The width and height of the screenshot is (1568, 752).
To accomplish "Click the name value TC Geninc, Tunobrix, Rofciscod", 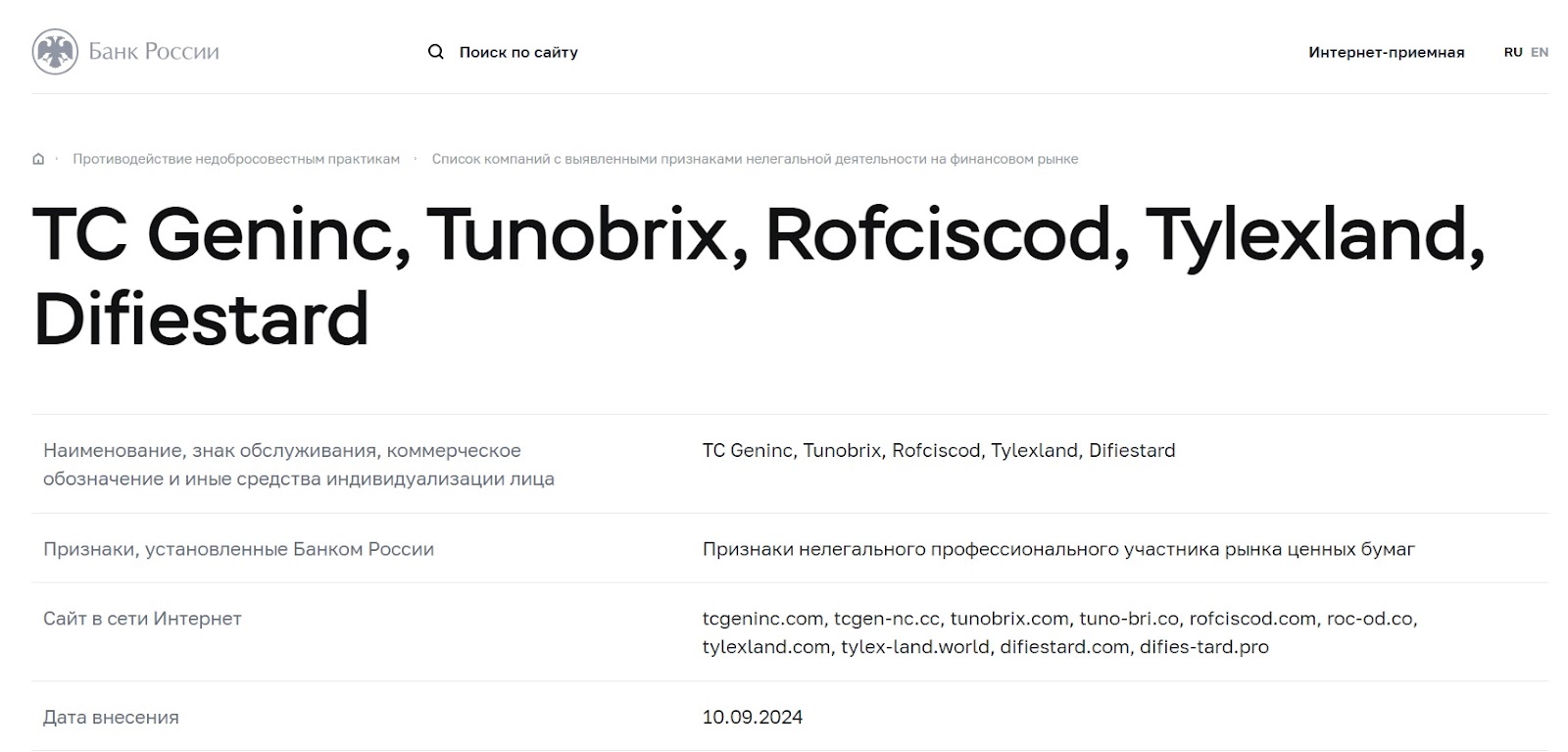I will (939, 451).
